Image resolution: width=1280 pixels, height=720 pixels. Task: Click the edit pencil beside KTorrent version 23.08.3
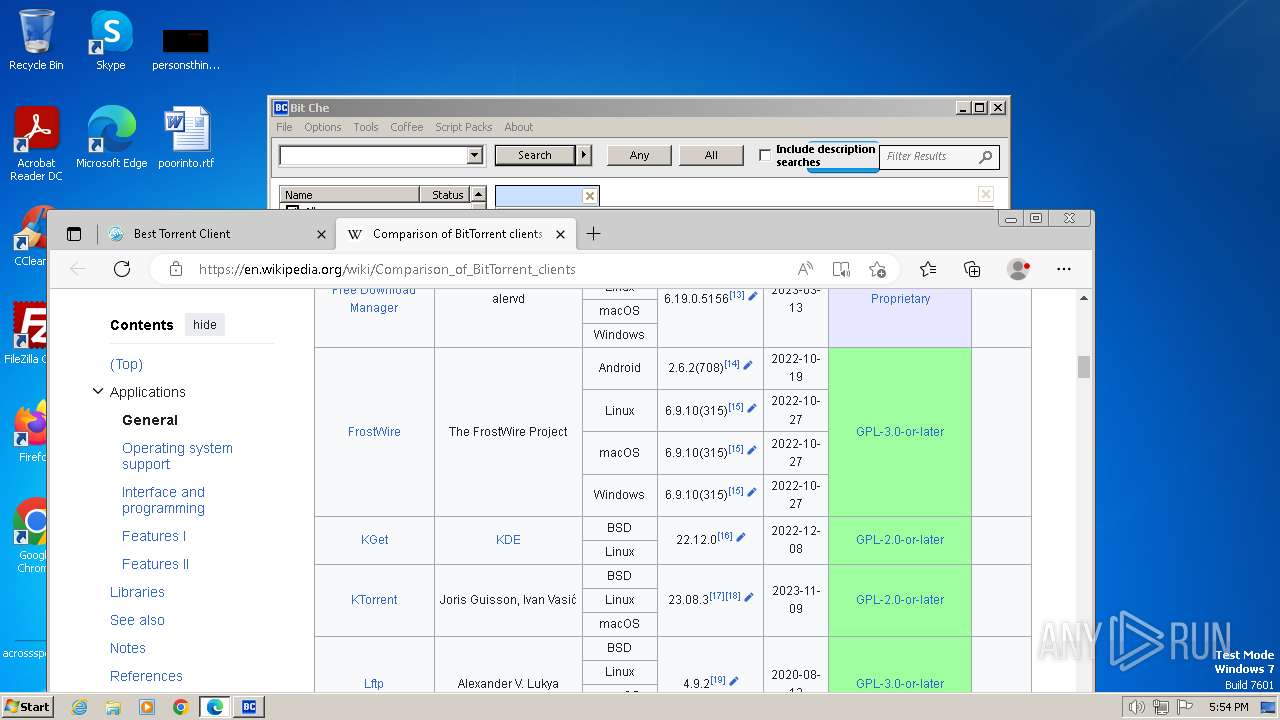(x=749, y=597)
